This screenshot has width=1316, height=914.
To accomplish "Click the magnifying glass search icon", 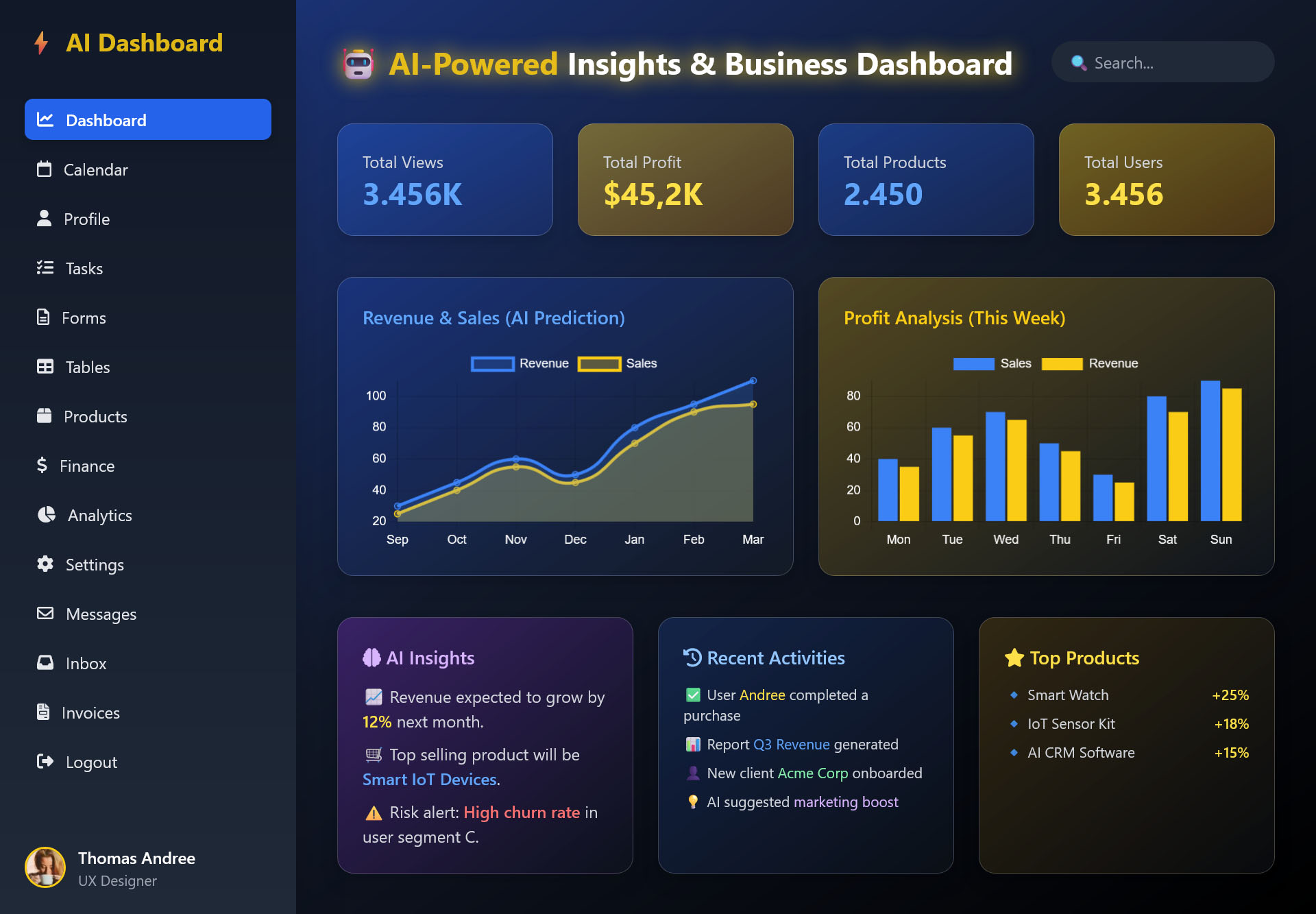I will 1079,63.
